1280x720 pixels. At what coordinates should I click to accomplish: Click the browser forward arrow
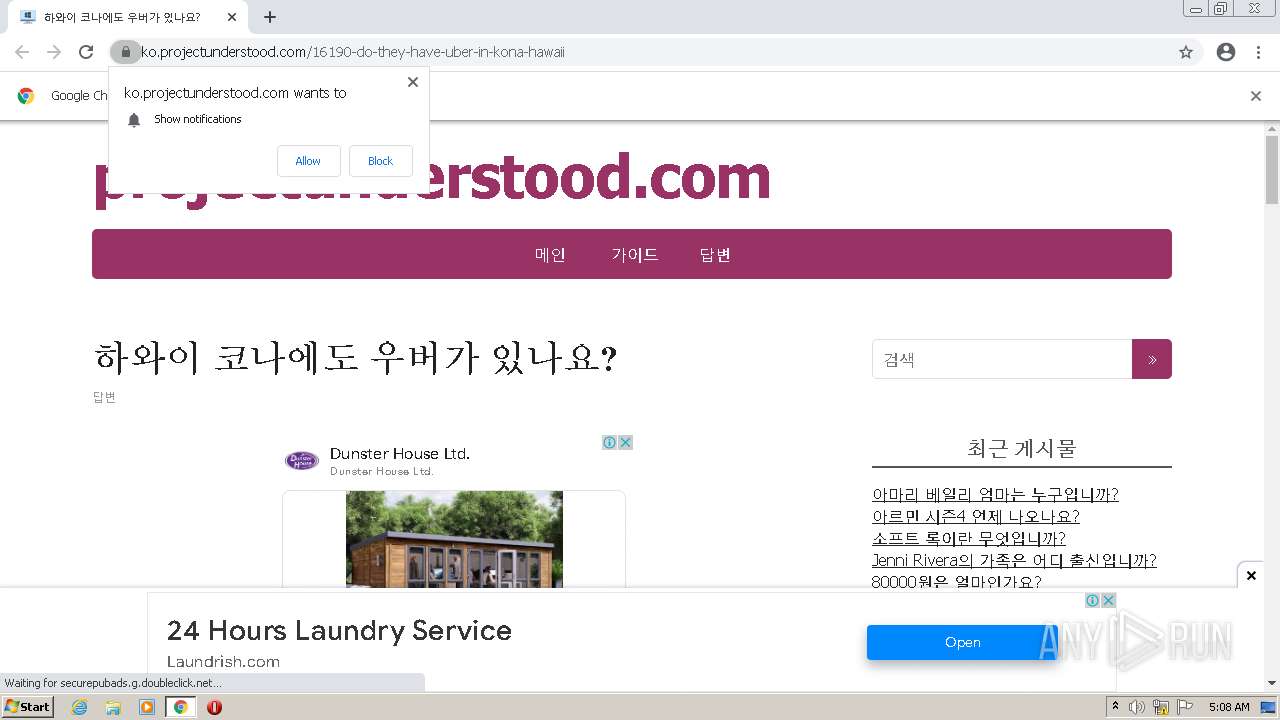click(54, 52)
